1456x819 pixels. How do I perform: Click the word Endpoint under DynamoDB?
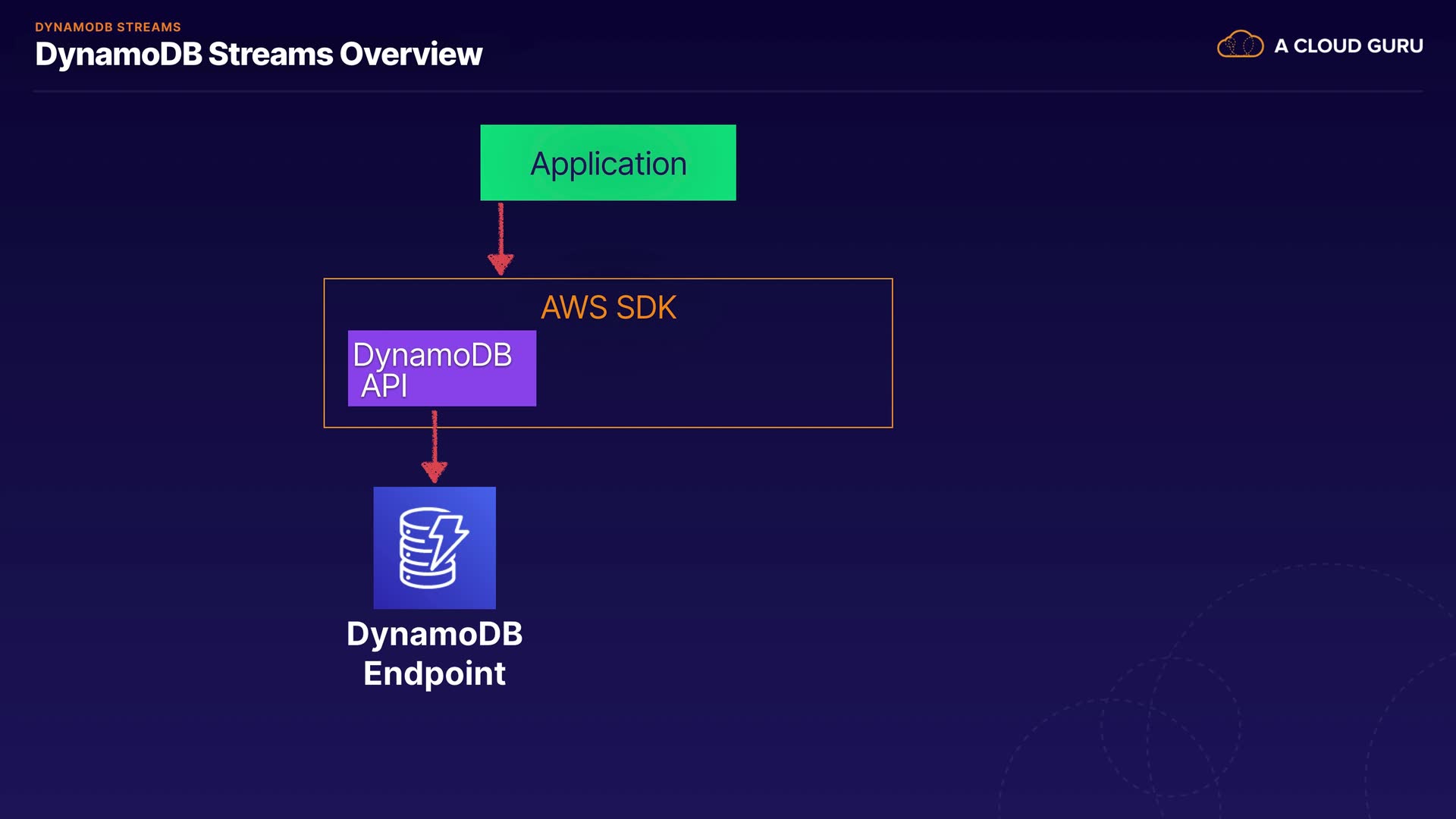[x=434, y=673]
